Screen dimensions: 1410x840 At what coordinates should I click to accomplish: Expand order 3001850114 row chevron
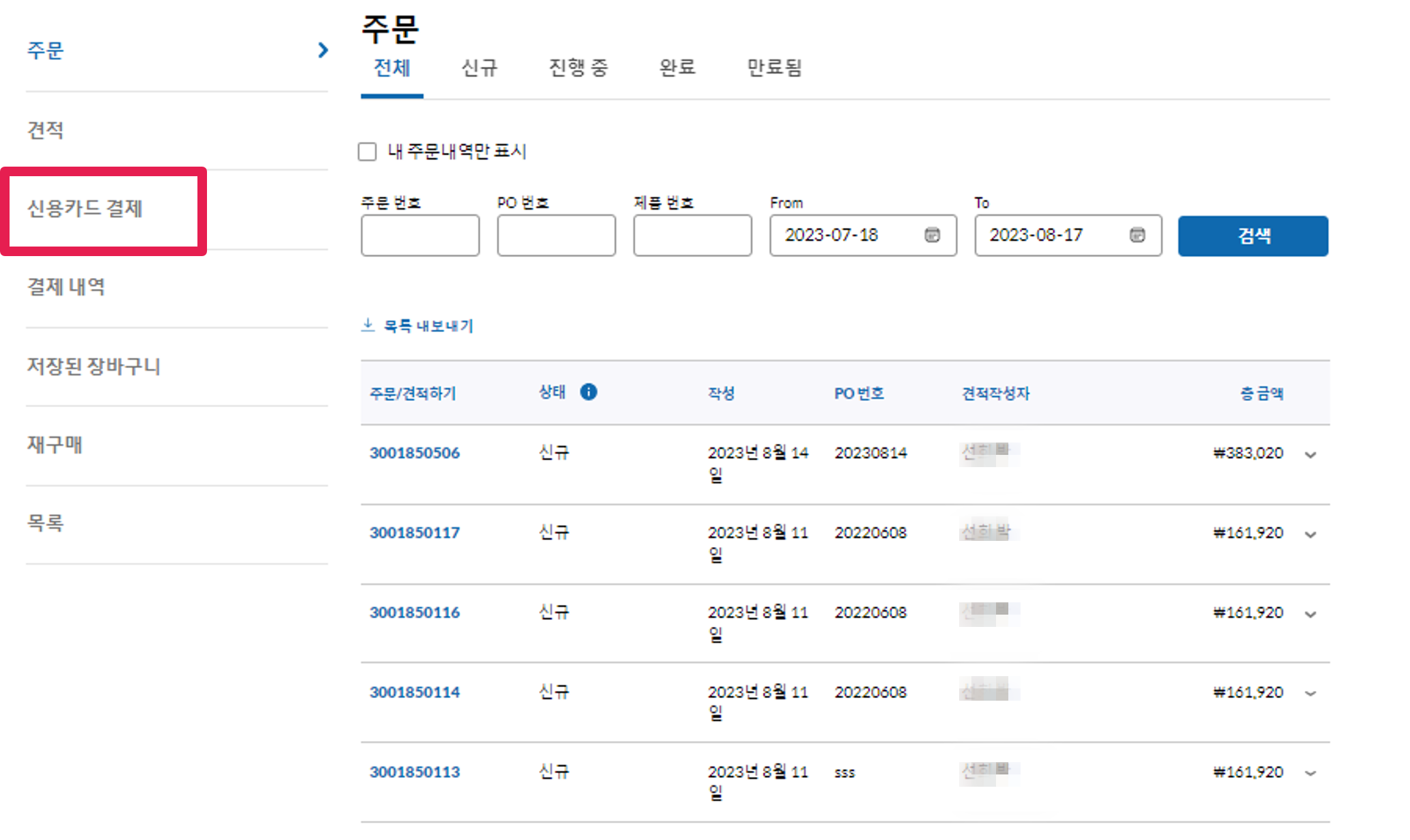(1310, 694)
